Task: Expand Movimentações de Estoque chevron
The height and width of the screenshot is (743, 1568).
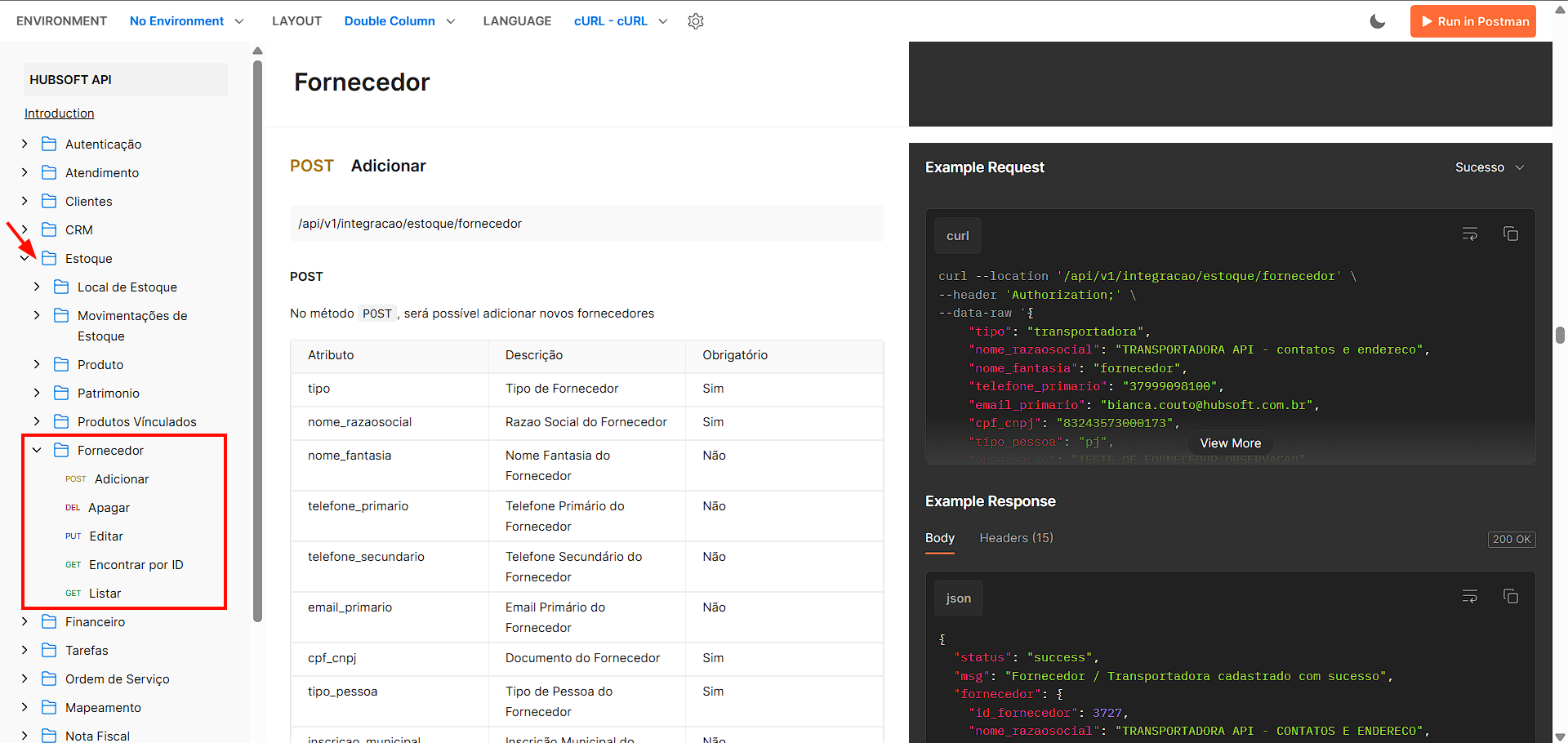Action: click(37, 315)
